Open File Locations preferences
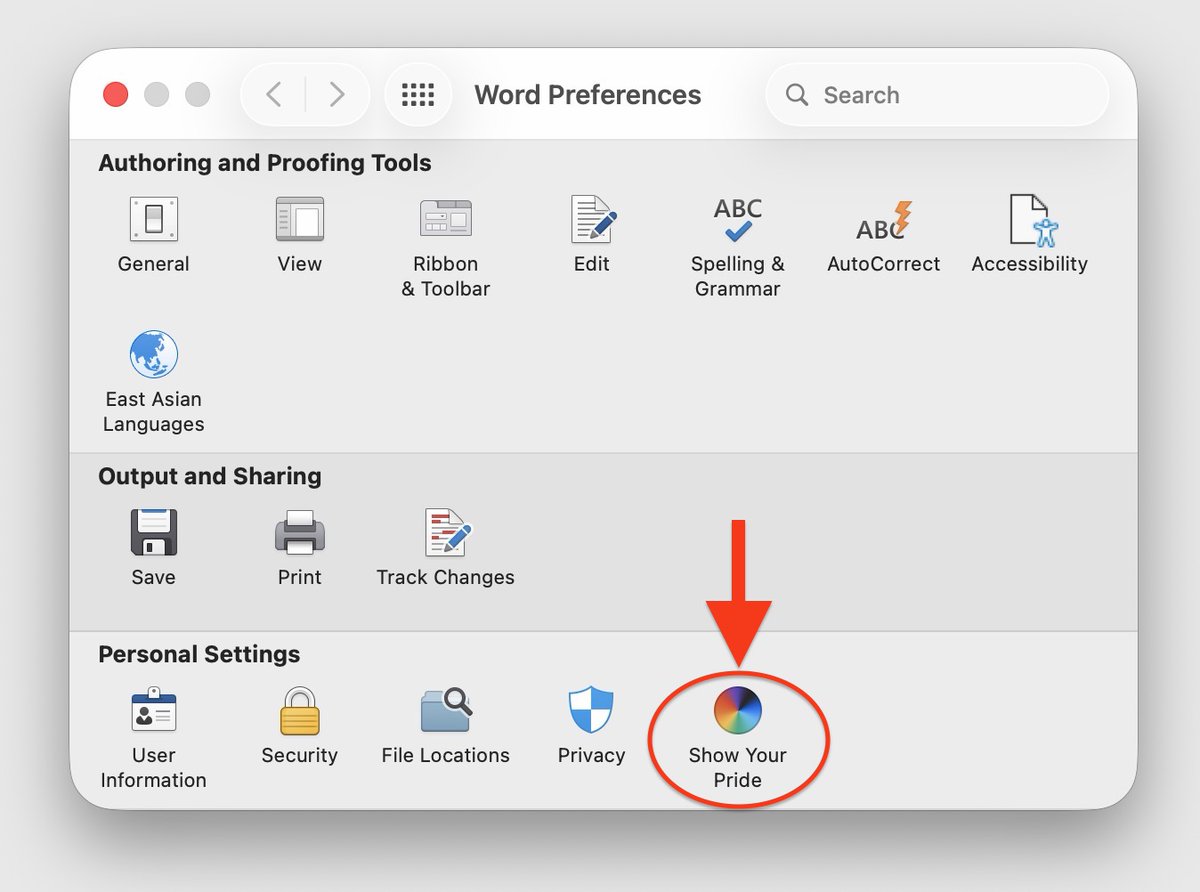Viewport: 1200px width, 892px height. (445, 726)
